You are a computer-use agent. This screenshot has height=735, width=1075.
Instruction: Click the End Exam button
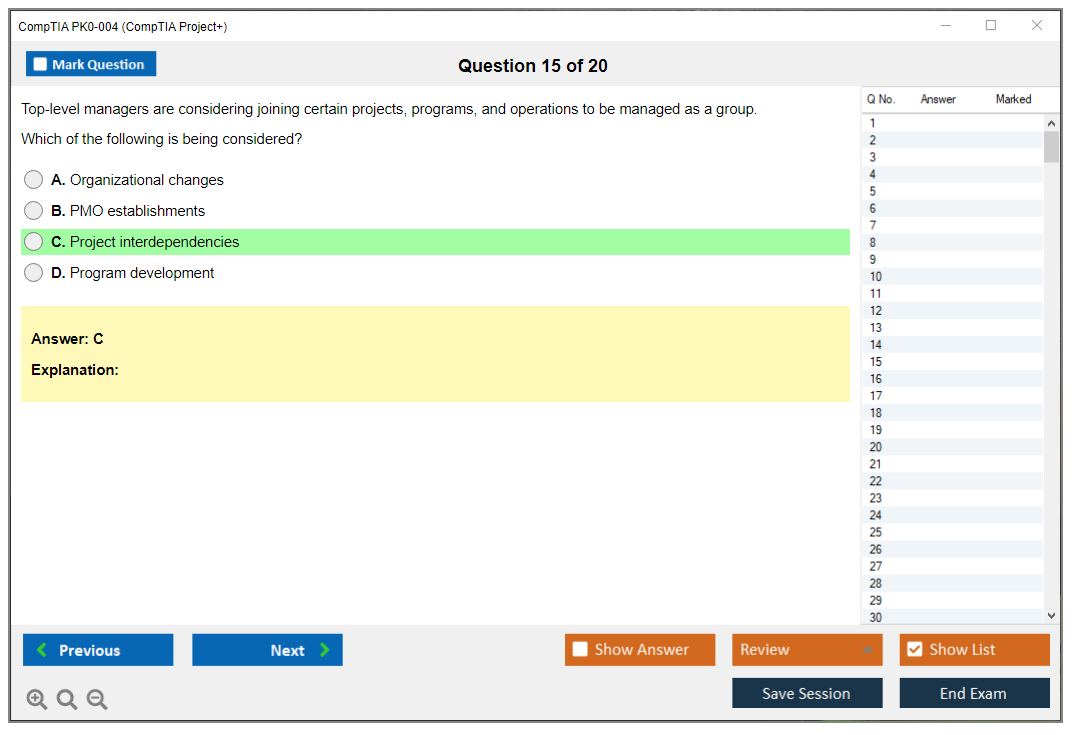click(973, 693)
